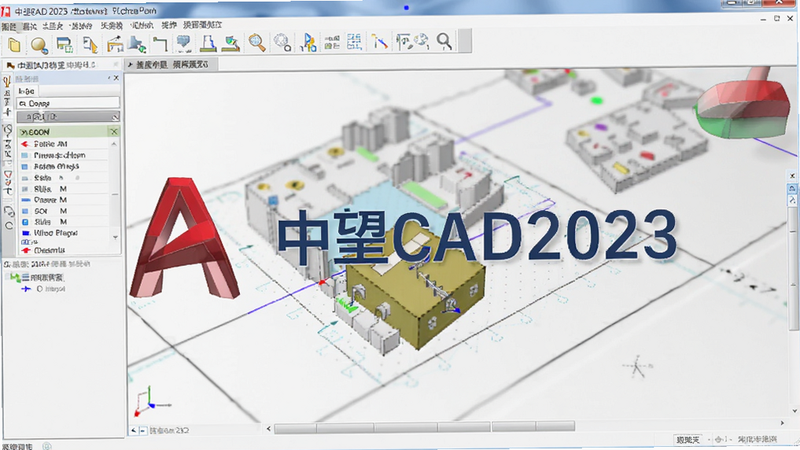Click the blue speech bubble toolbar icon
Screen dimensions: 800x450
tap(183, 43)
